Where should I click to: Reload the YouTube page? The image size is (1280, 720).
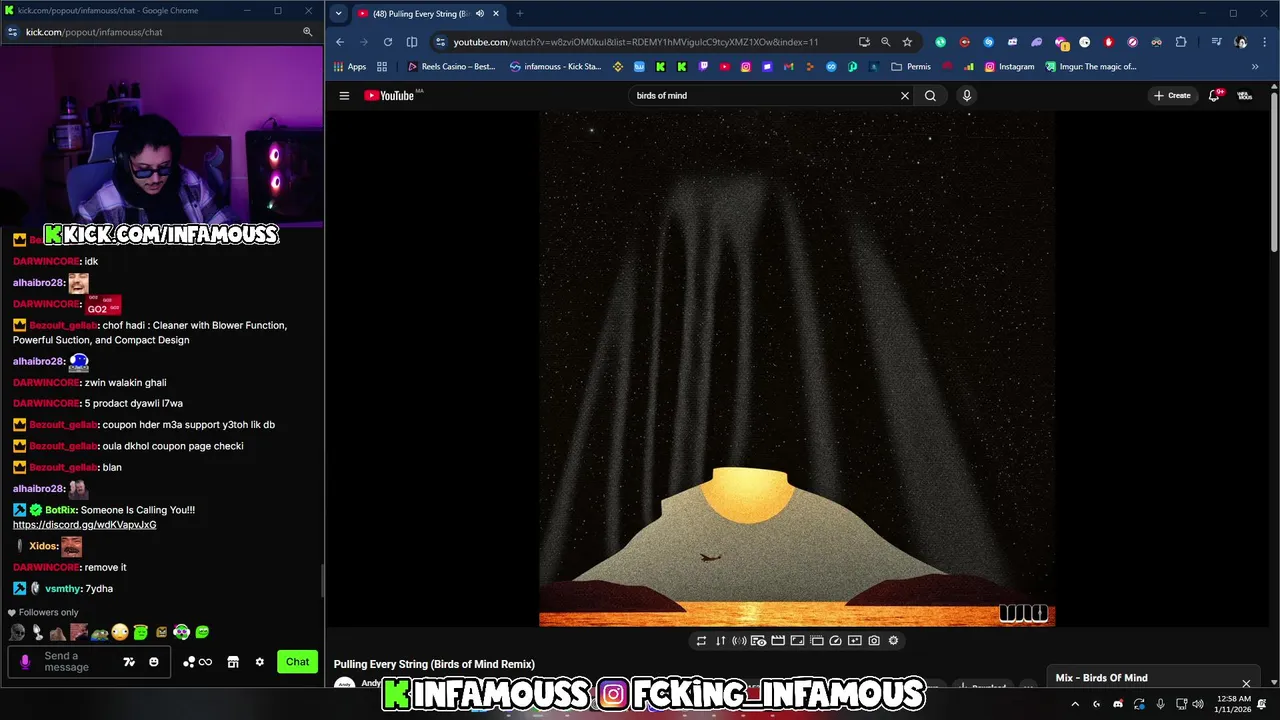click(x=388, y=42)
